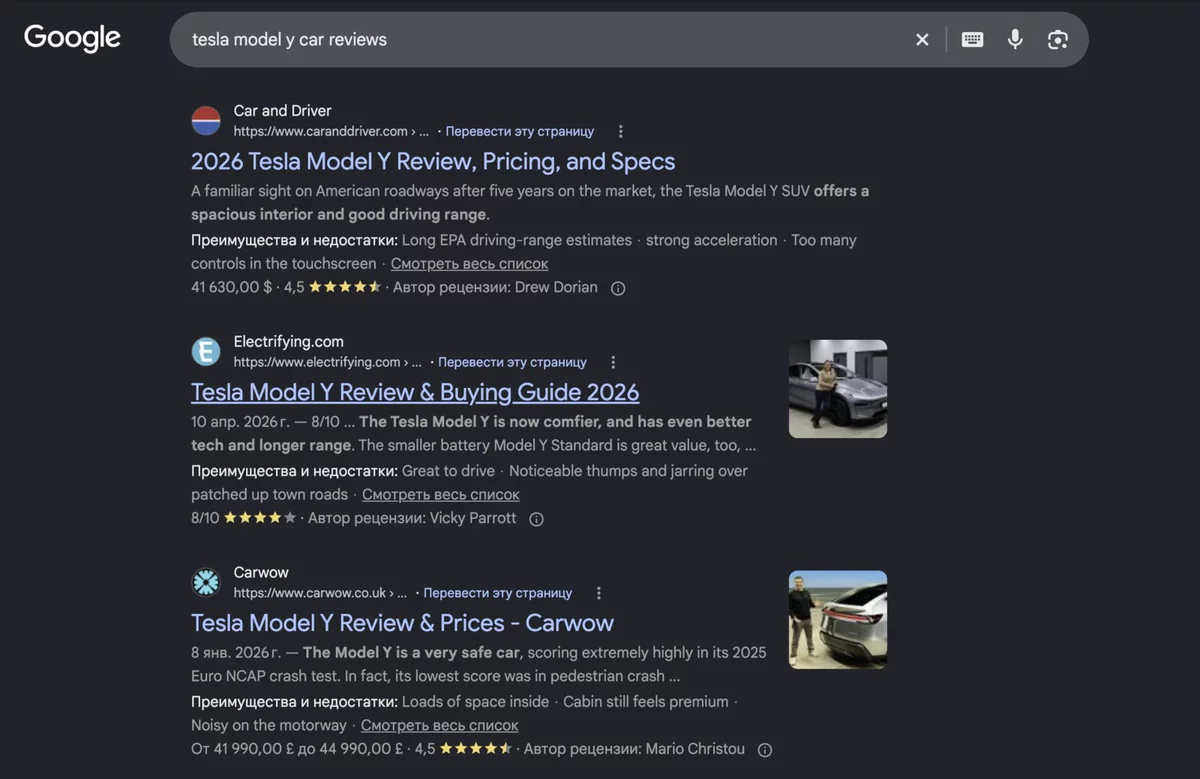
Task: Click the '8 янв. 2026 г.' date text
Action: pyautogui.click(x=237, y=653)
